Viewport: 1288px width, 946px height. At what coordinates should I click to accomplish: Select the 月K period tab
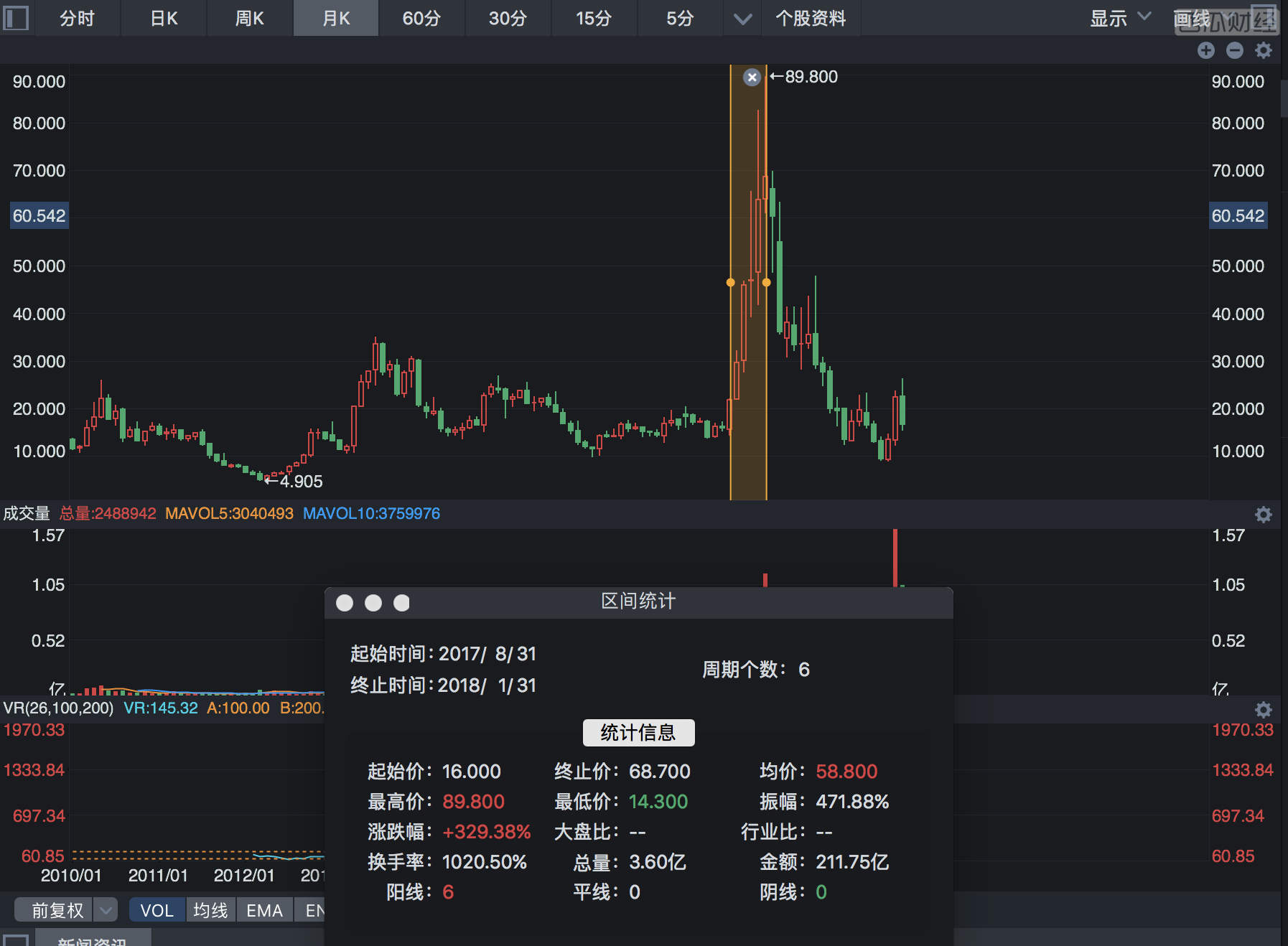336,18
